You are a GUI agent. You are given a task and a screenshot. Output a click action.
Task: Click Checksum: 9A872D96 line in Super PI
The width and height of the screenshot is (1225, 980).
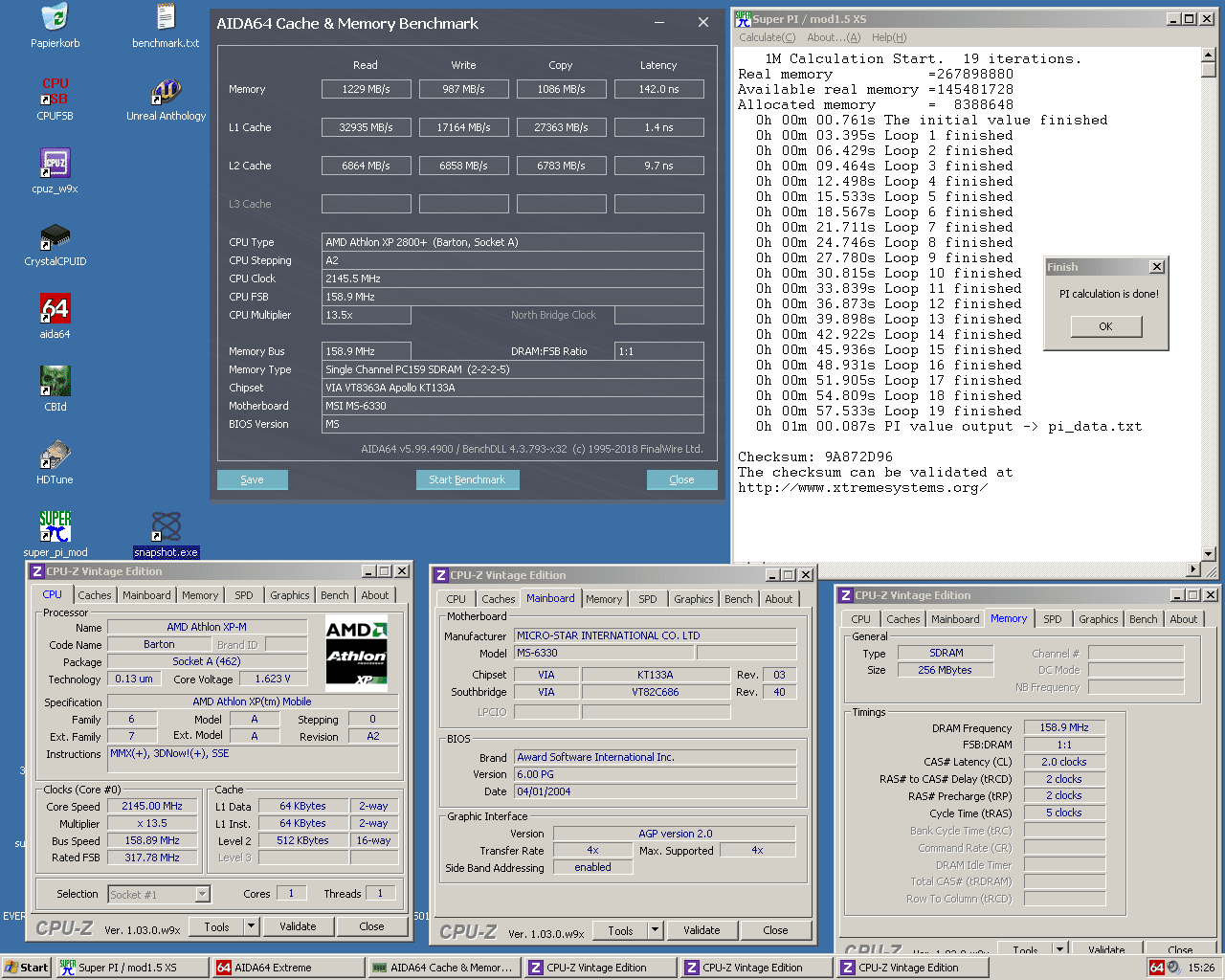click(x=815, y=457)
